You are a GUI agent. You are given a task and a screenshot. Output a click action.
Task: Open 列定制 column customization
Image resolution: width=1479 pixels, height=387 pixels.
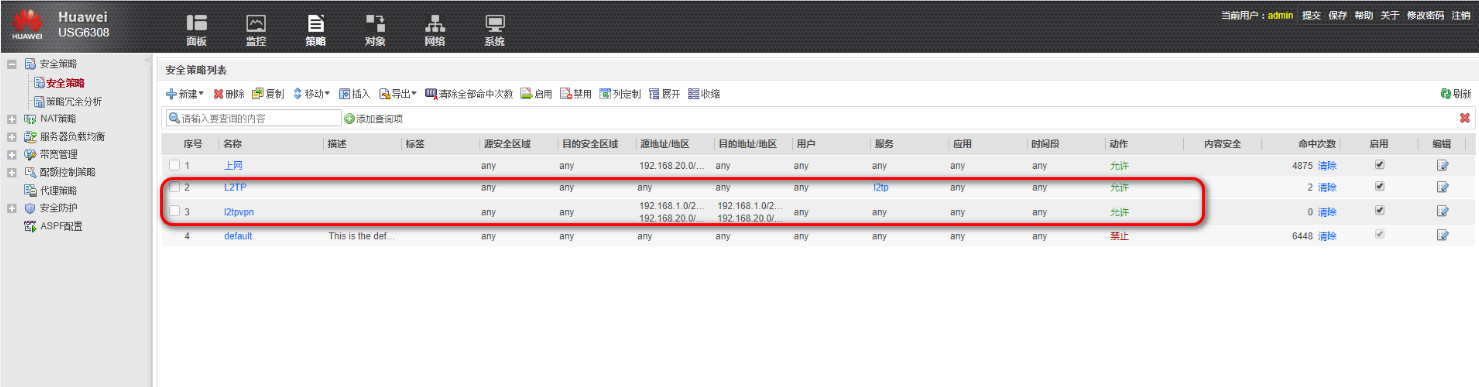point(619,94)
